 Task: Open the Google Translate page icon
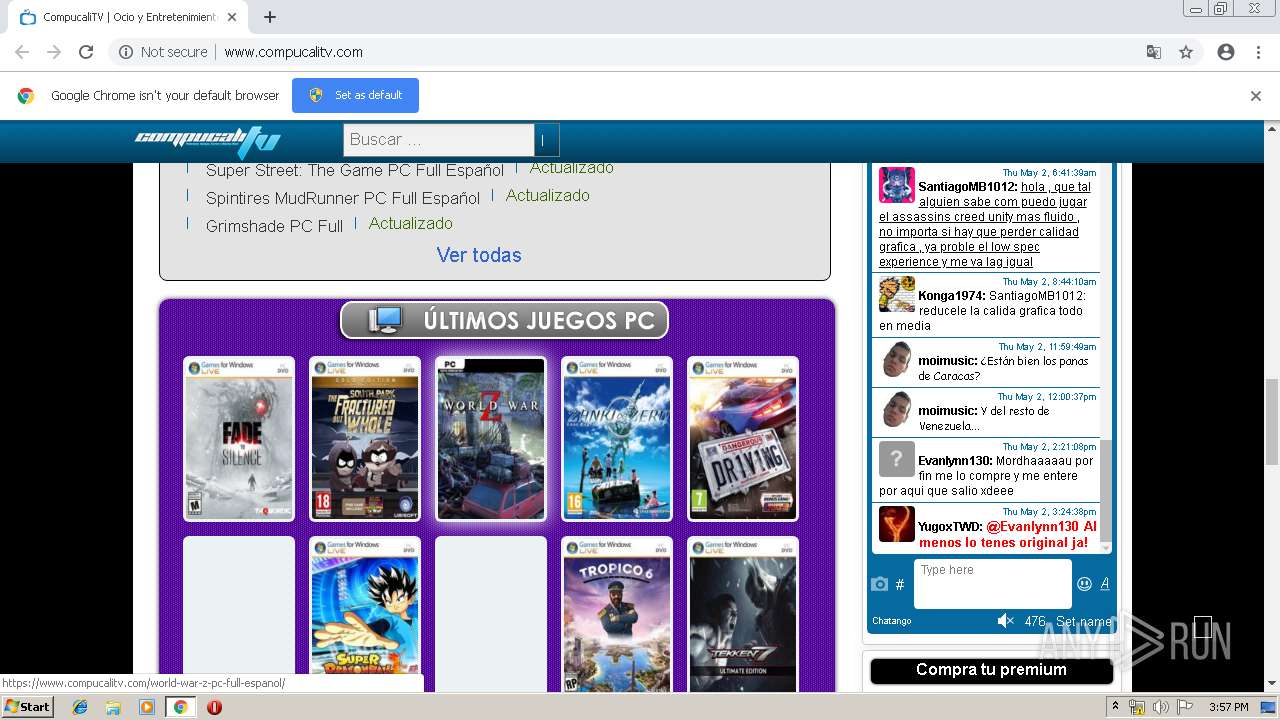click(x=1154, y=52)
